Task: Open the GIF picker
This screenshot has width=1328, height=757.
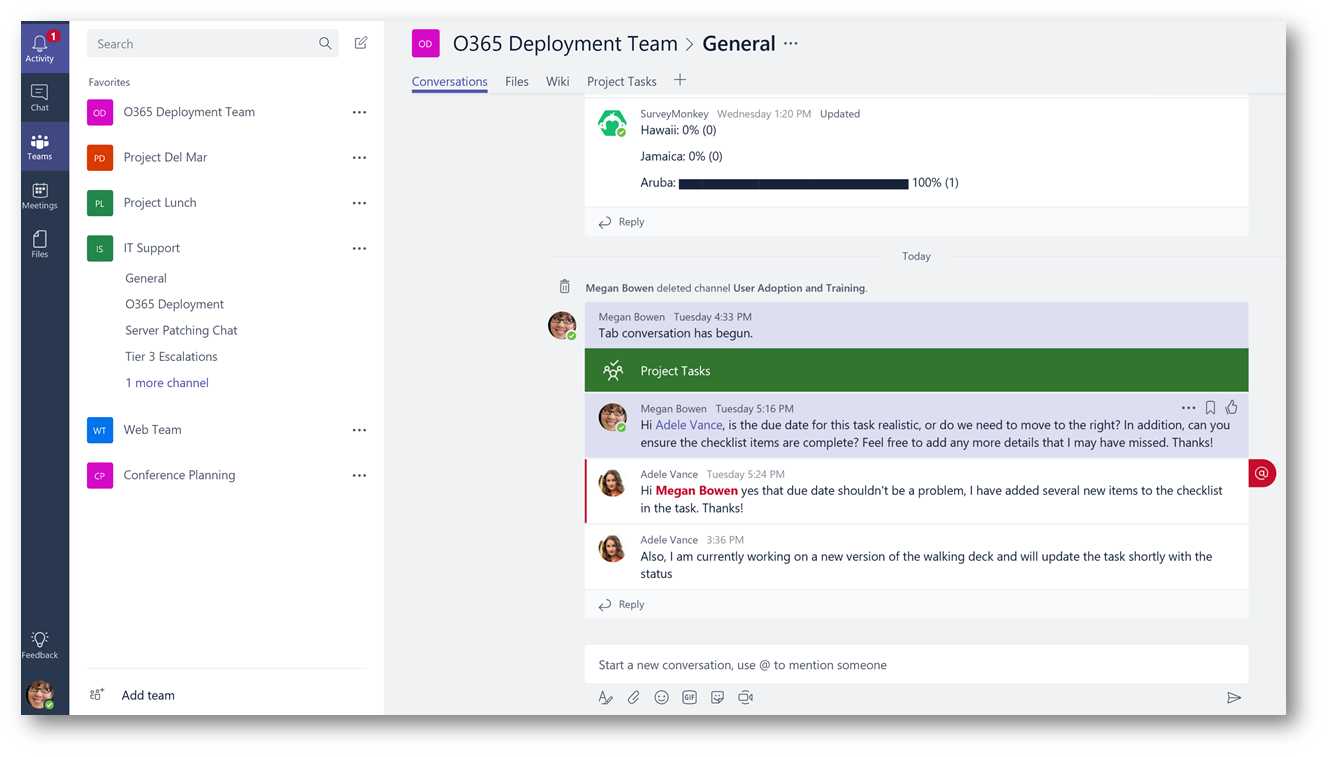Action: (689, 698)
